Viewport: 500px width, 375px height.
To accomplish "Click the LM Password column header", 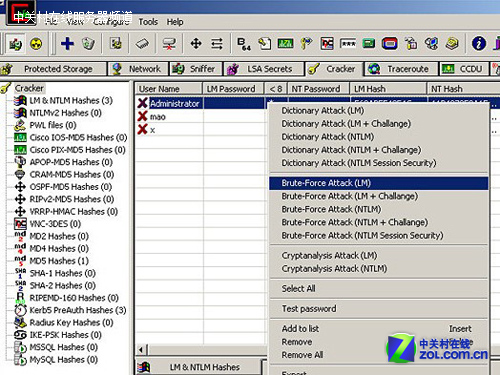I will pyautogui.click(x=231, y=89).
